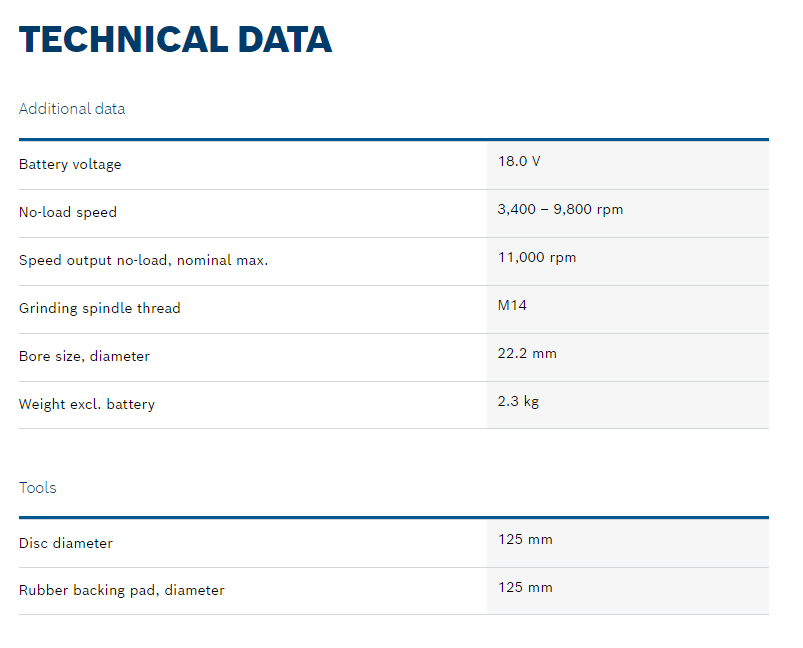This screenshot has width=803, height=648.
Task: Click the Rubber backing pad, diameter label
Action: click(x=121, y=590)
